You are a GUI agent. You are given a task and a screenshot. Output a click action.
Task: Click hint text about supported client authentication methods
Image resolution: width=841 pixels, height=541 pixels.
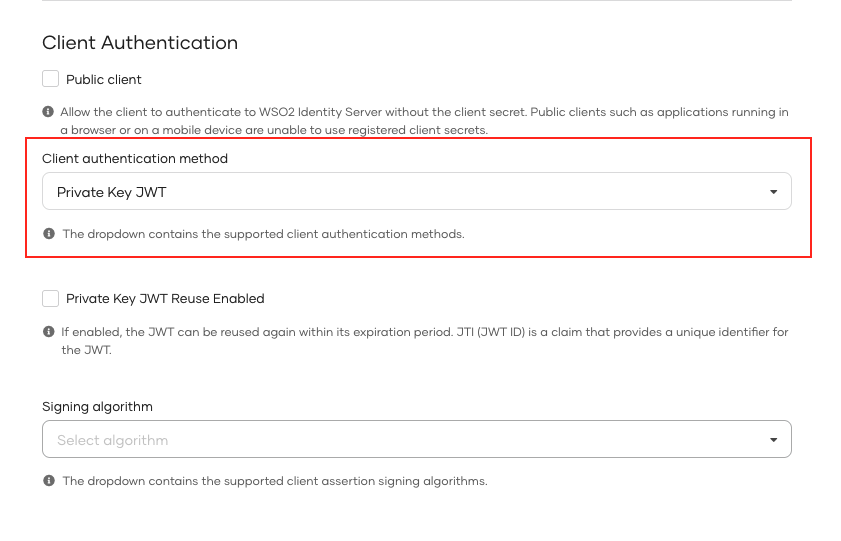(263, 234)
